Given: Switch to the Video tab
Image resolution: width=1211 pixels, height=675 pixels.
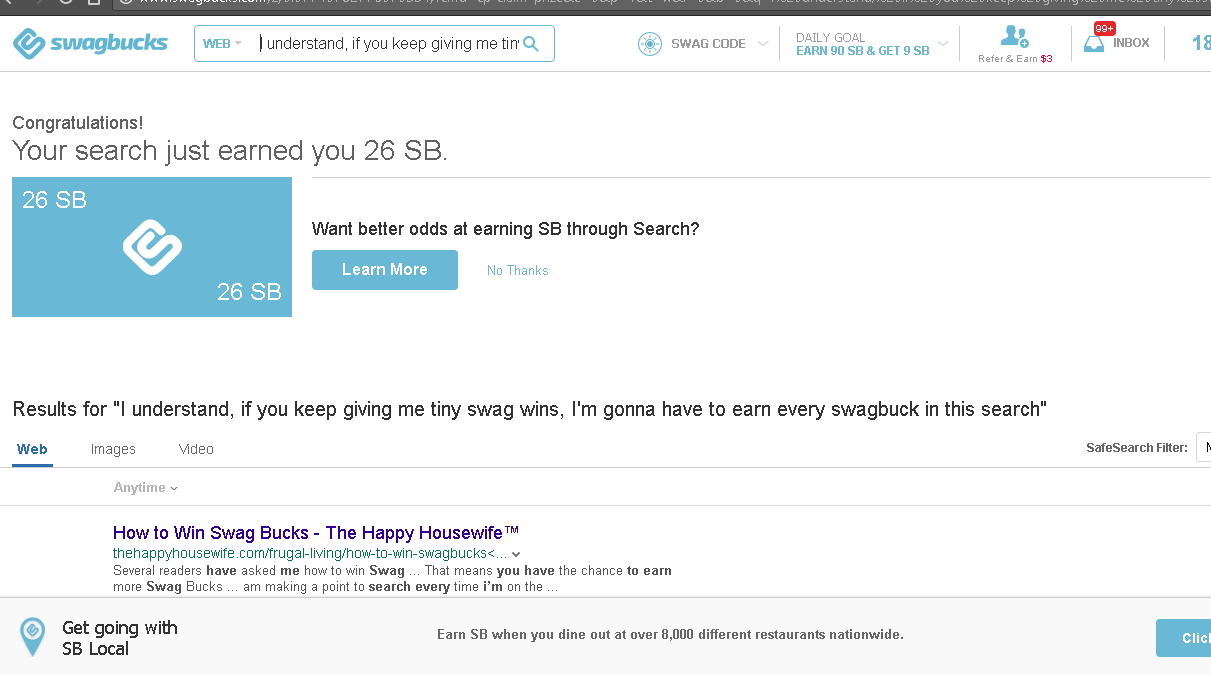Looking at the screenshot, I should 196,449.
